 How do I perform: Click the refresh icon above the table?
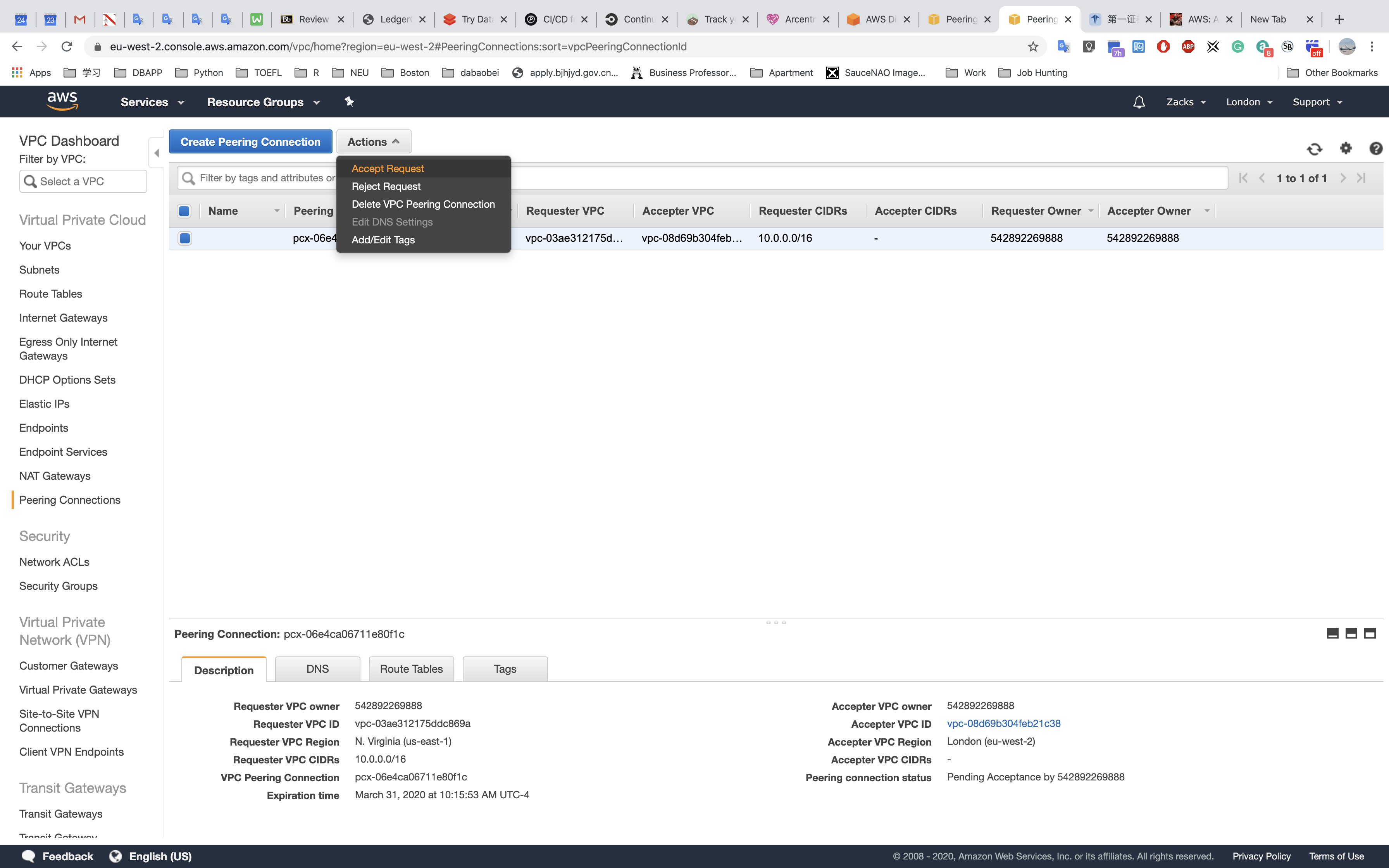pyautogui.click(x=1314, y=149)
